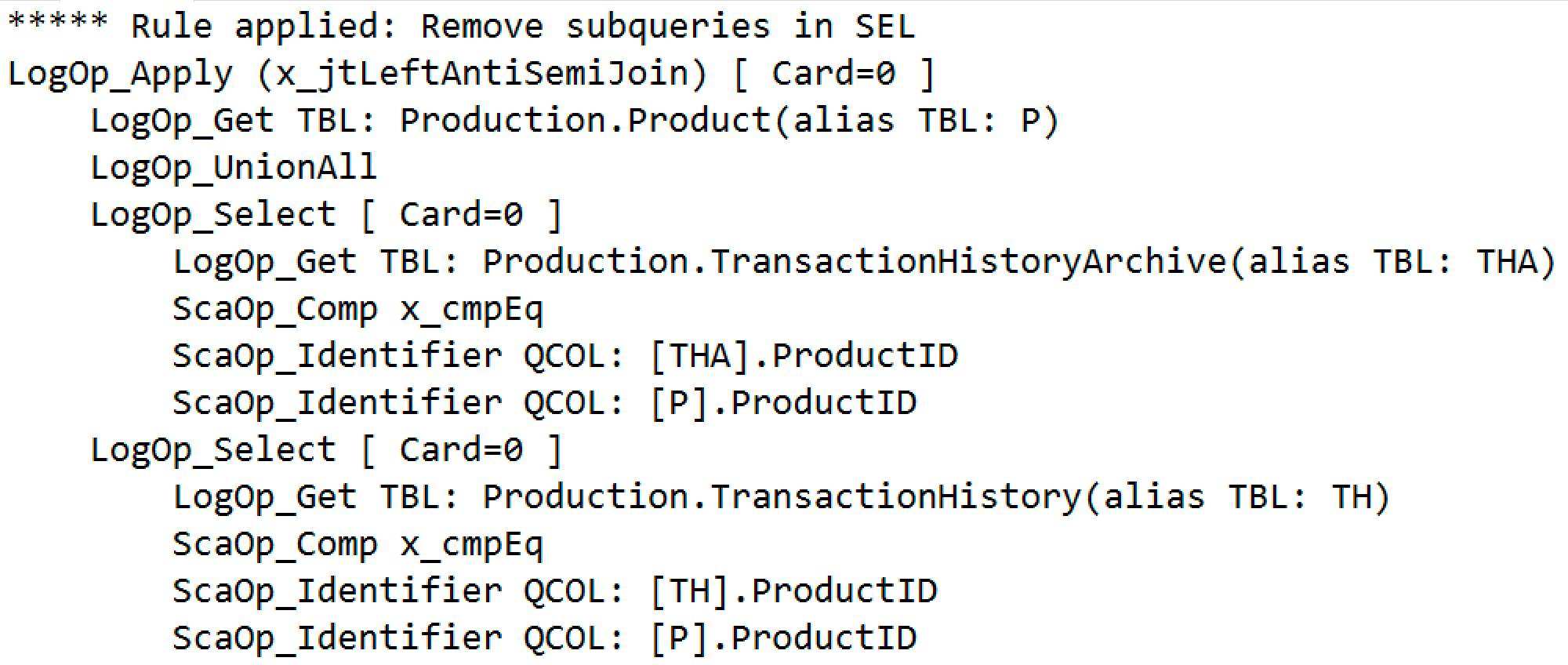Click the Production.TransactionHistory alias TH line
Screen dimensions: 1568x665
pyautogui.click(x=782, y=497)
